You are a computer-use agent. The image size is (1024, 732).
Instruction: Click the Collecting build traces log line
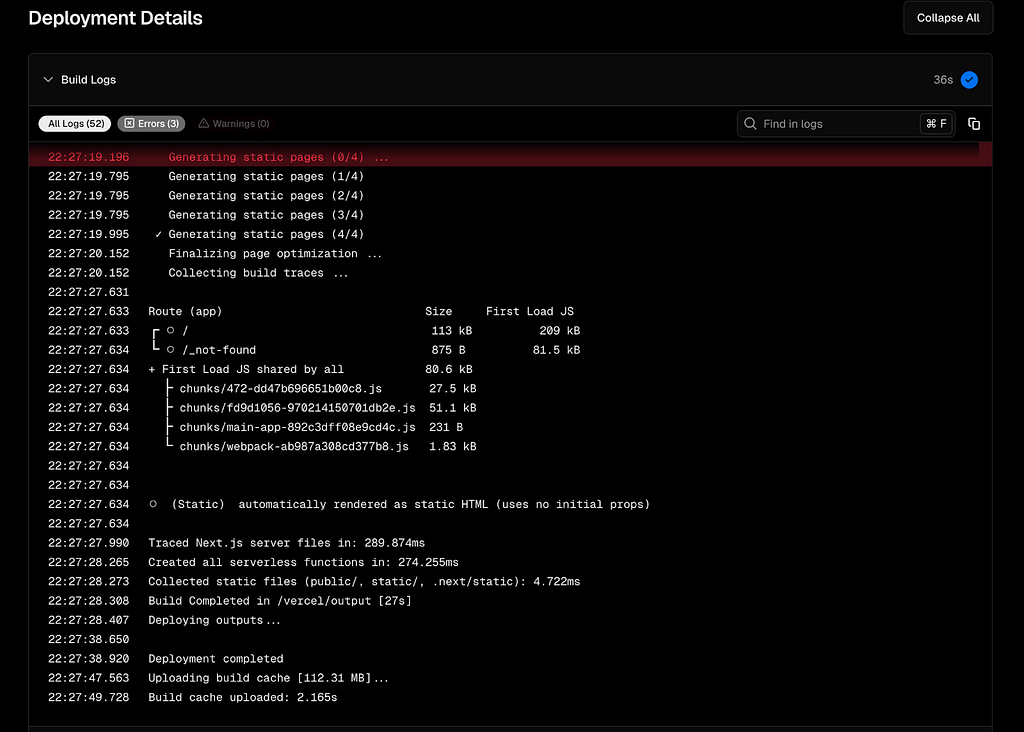pyautogui.click(x=510, y=273)
